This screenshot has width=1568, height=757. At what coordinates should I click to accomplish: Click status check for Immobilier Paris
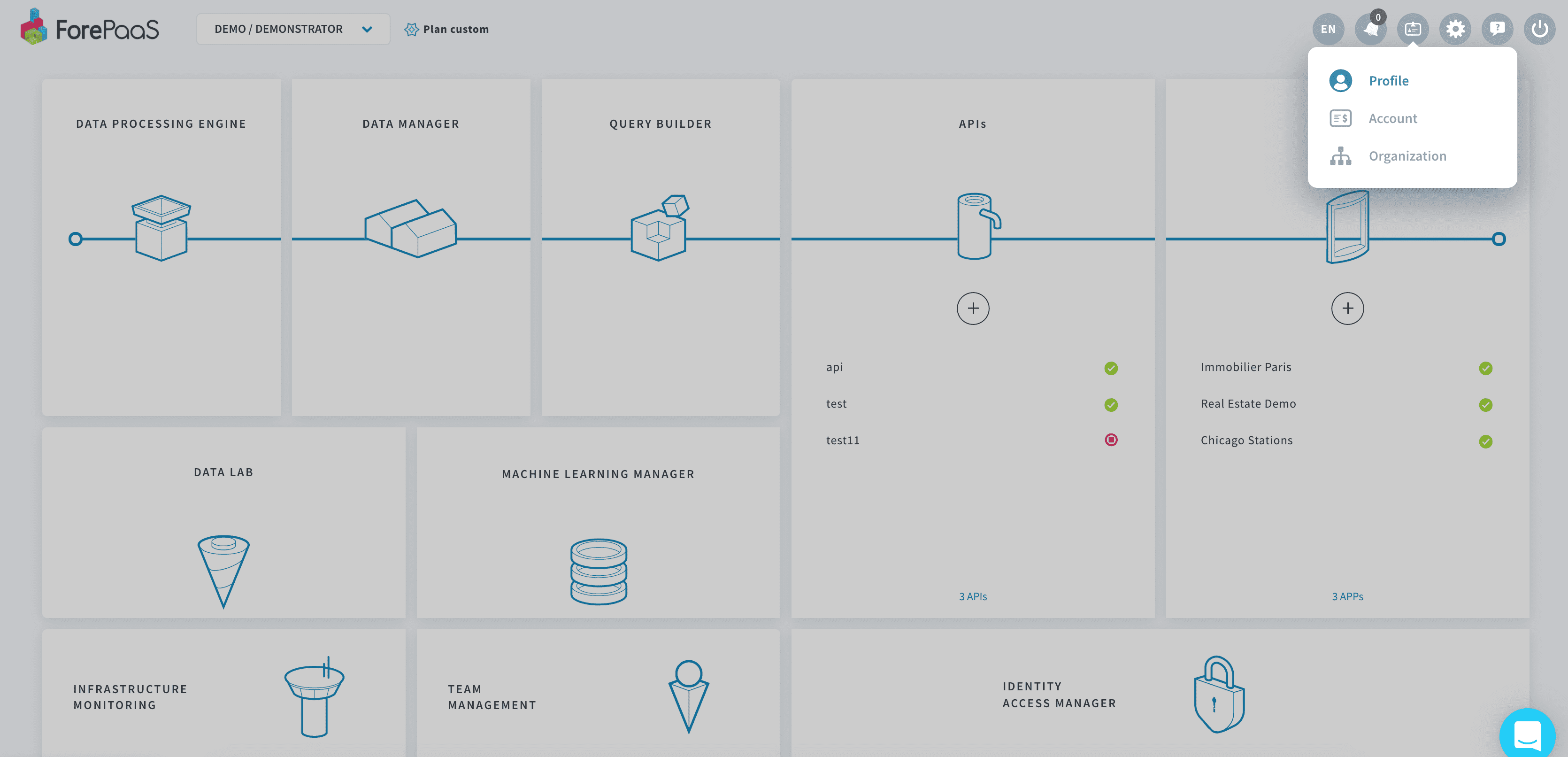point(1485,368)
